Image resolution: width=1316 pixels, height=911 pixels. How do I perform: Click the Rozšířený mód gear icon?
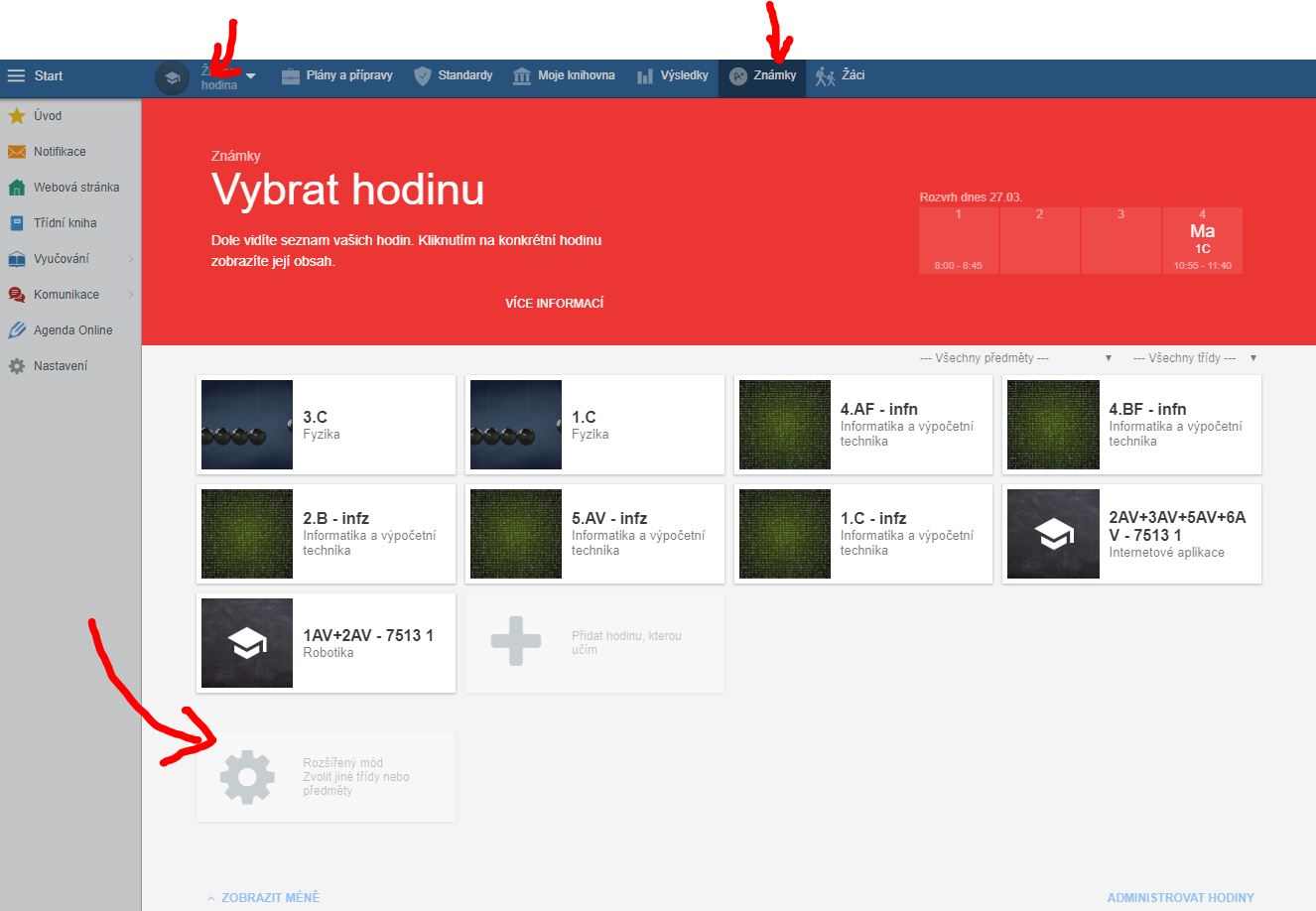point(247,777)
